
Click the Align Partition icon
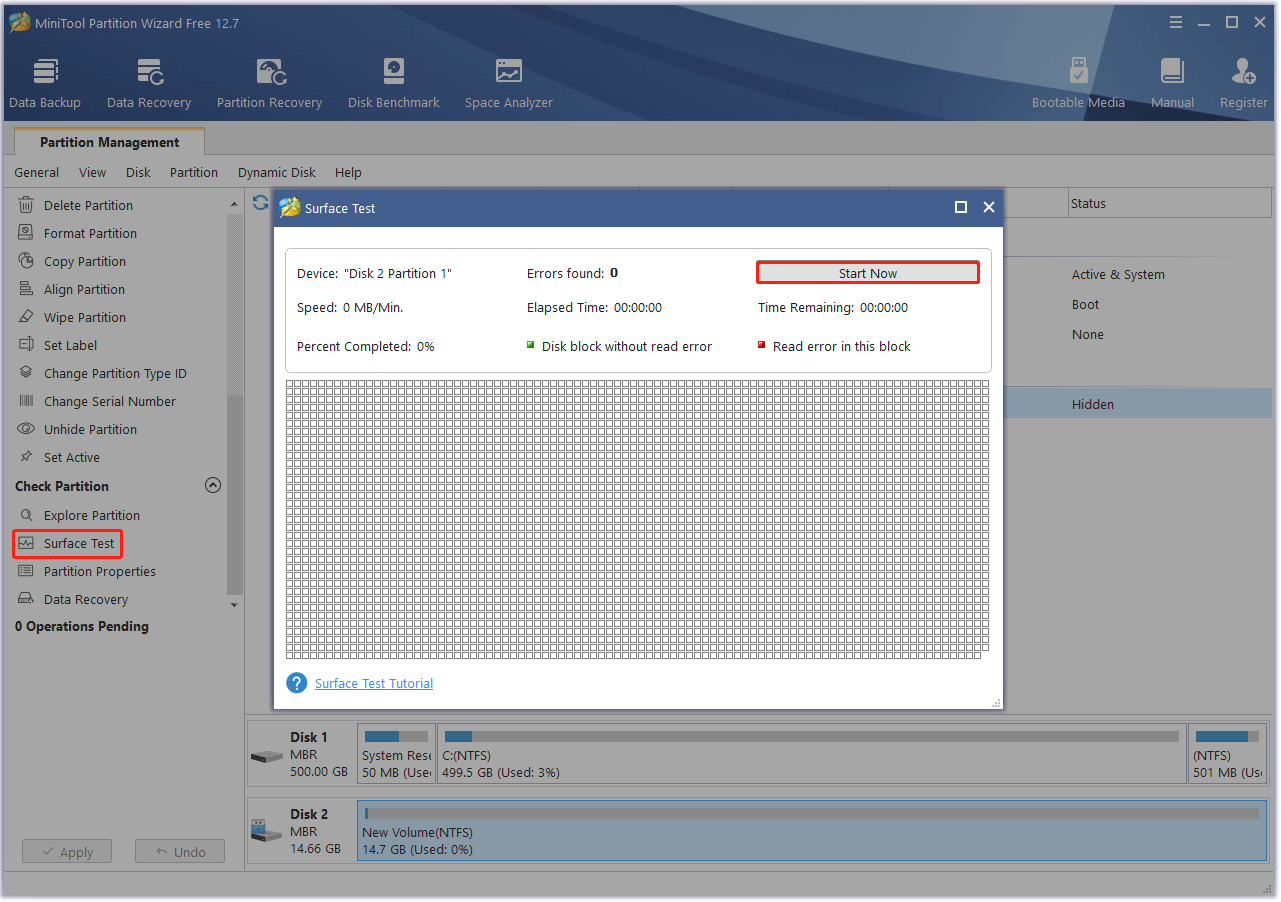26,289
